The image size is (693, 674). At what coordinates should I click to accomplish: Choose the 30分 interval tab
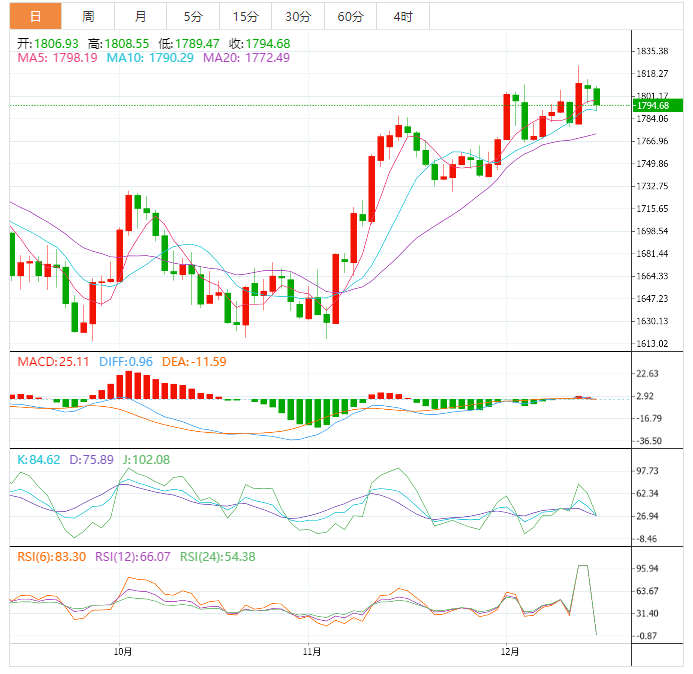coord(297,16)
